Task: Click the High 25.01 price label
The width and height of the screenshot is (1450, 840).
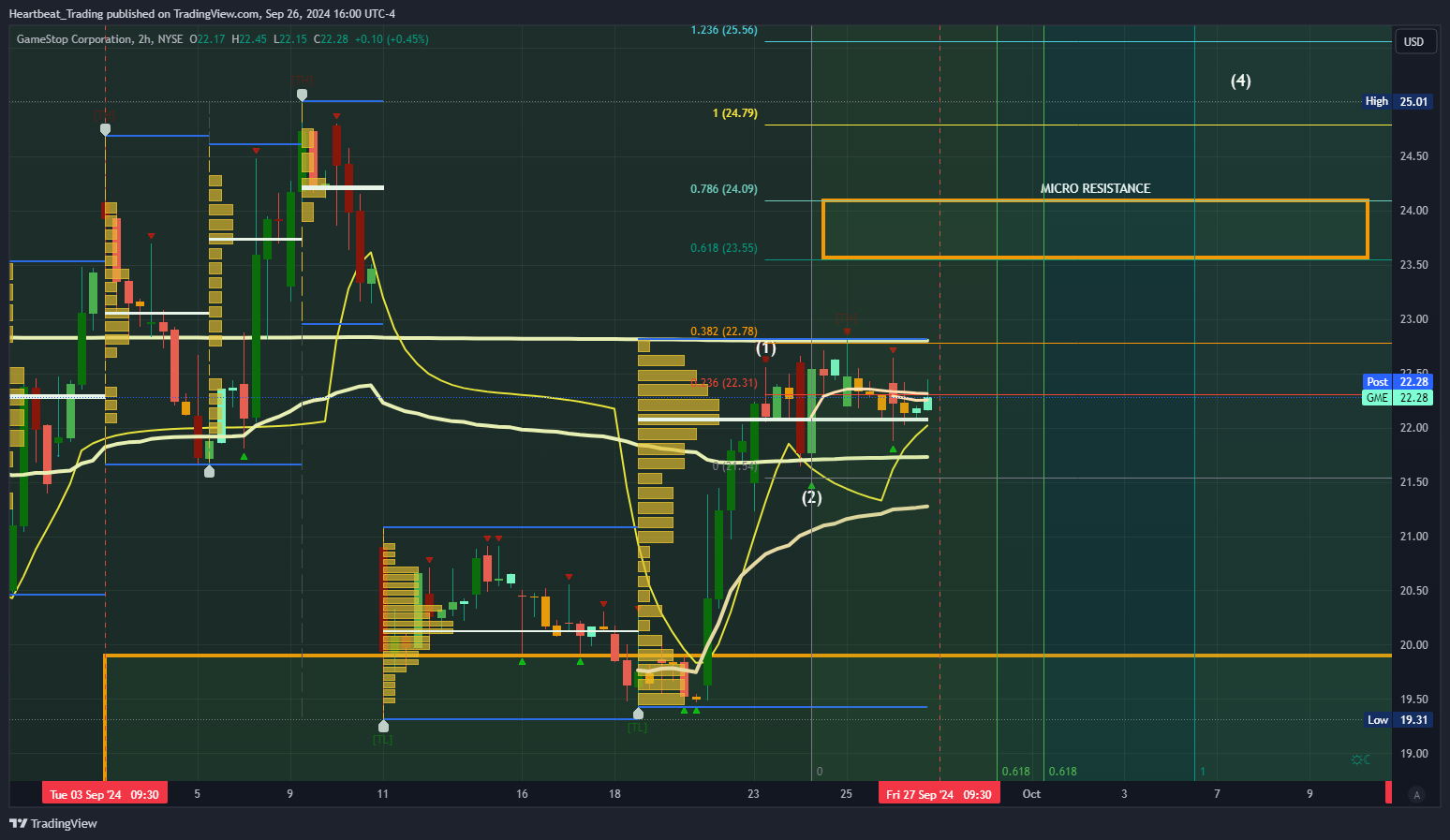Action: (x=1398, y=101)
